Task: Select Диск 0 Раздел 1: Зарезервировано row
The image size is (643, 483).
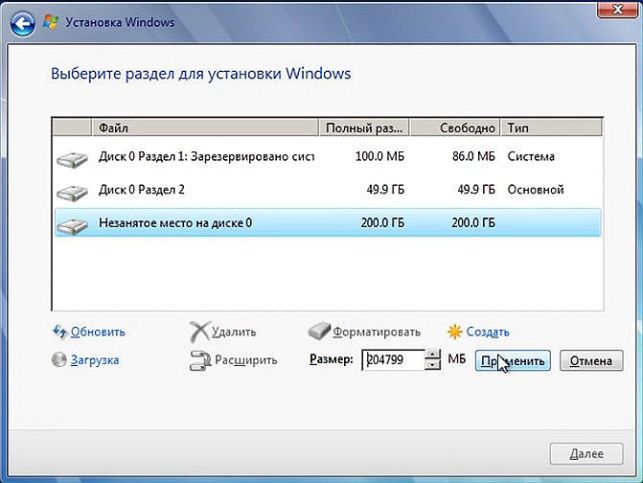Action: pos(328,157)
